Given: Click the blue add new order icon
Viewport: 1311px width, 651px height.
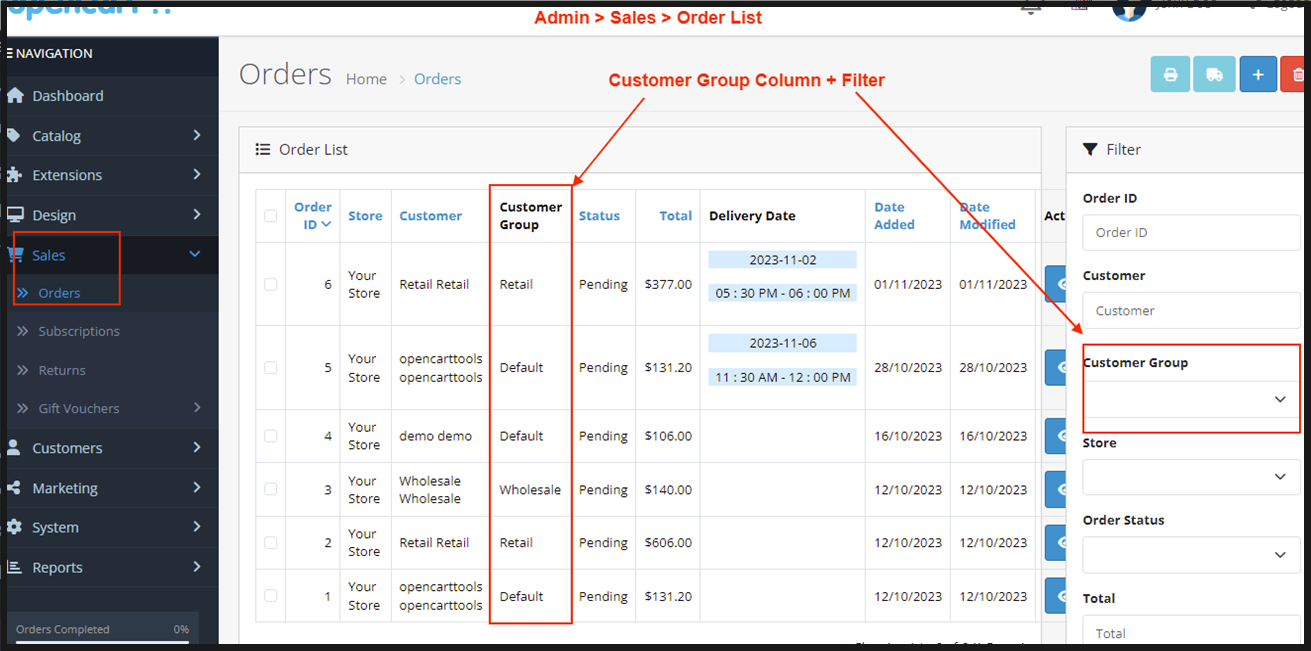Looking at the screenshot, I should point(1258,73).
